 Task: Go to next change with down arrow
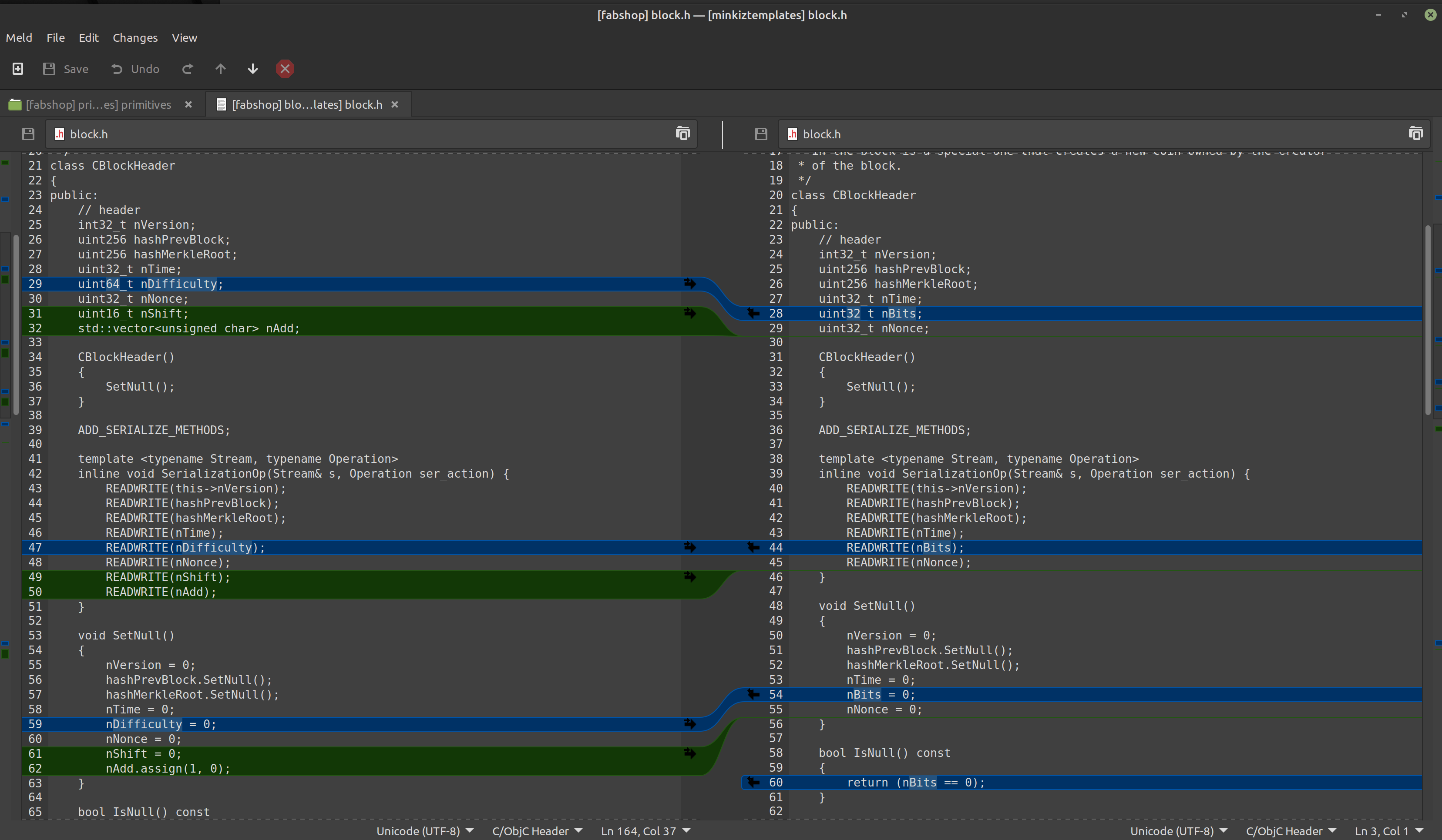(252, 69)
